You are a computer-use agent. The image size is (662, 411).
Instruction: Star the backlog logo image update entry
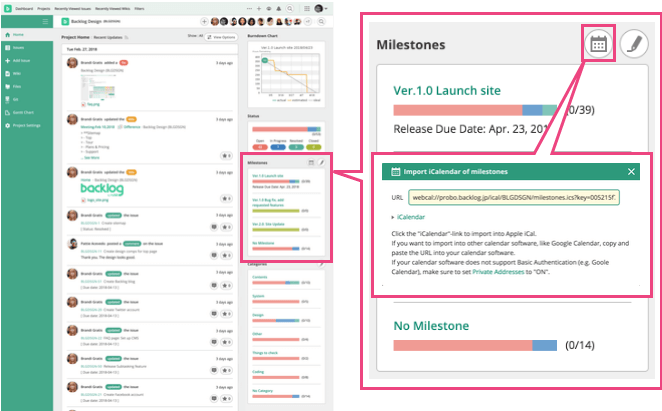pos(226,199)
